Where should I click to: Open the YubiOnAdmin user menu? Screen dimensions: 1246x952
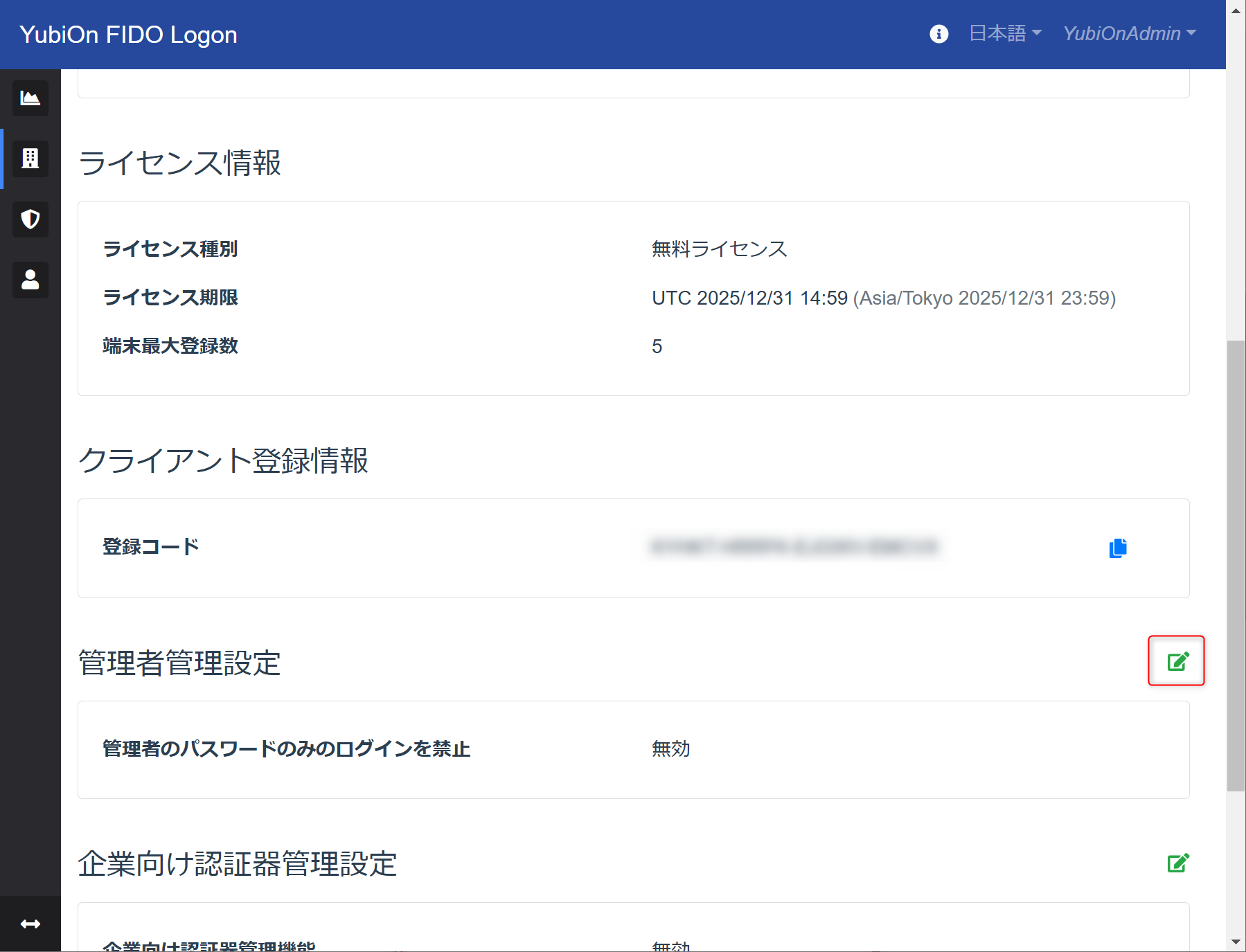coord(1130,33)
